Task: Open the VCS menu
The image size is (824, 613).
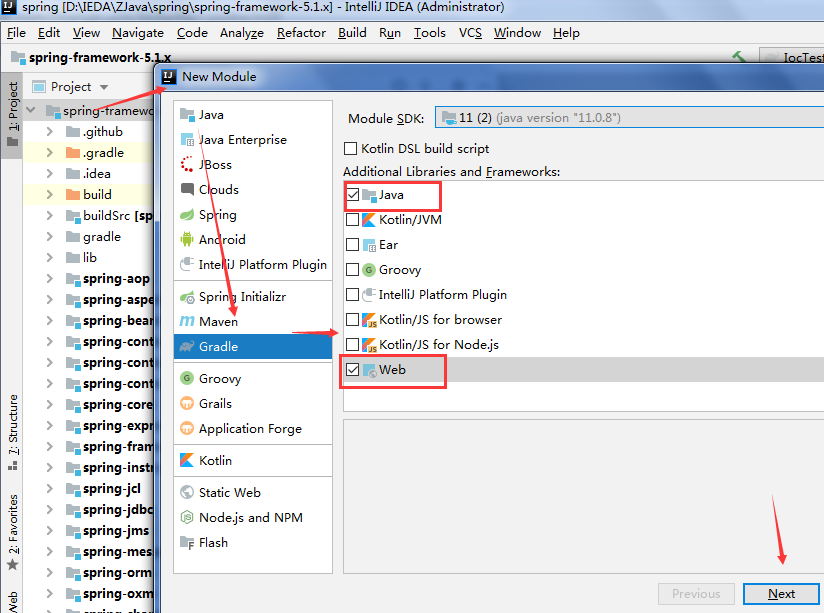Action: click(x=470, y=33)
